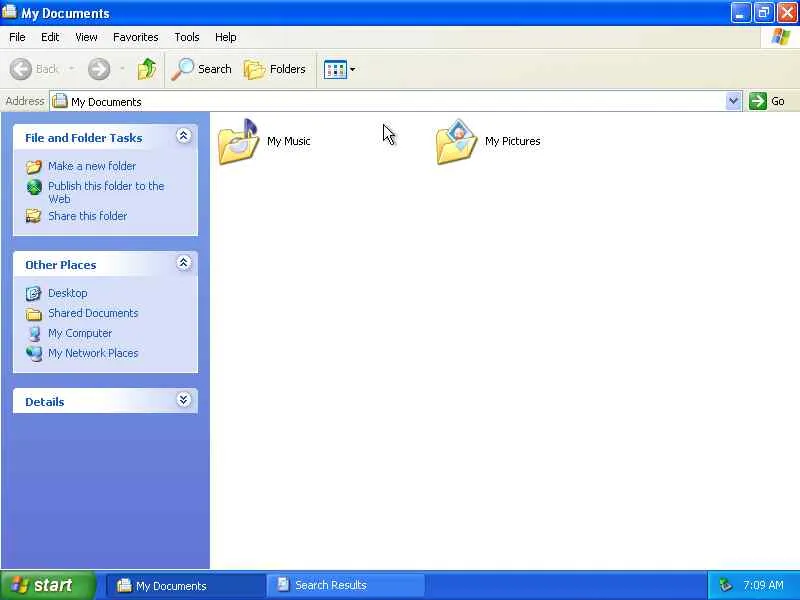The image size is (800, 600).
Task: Open the Help menu
Action: tap(225, 37)
